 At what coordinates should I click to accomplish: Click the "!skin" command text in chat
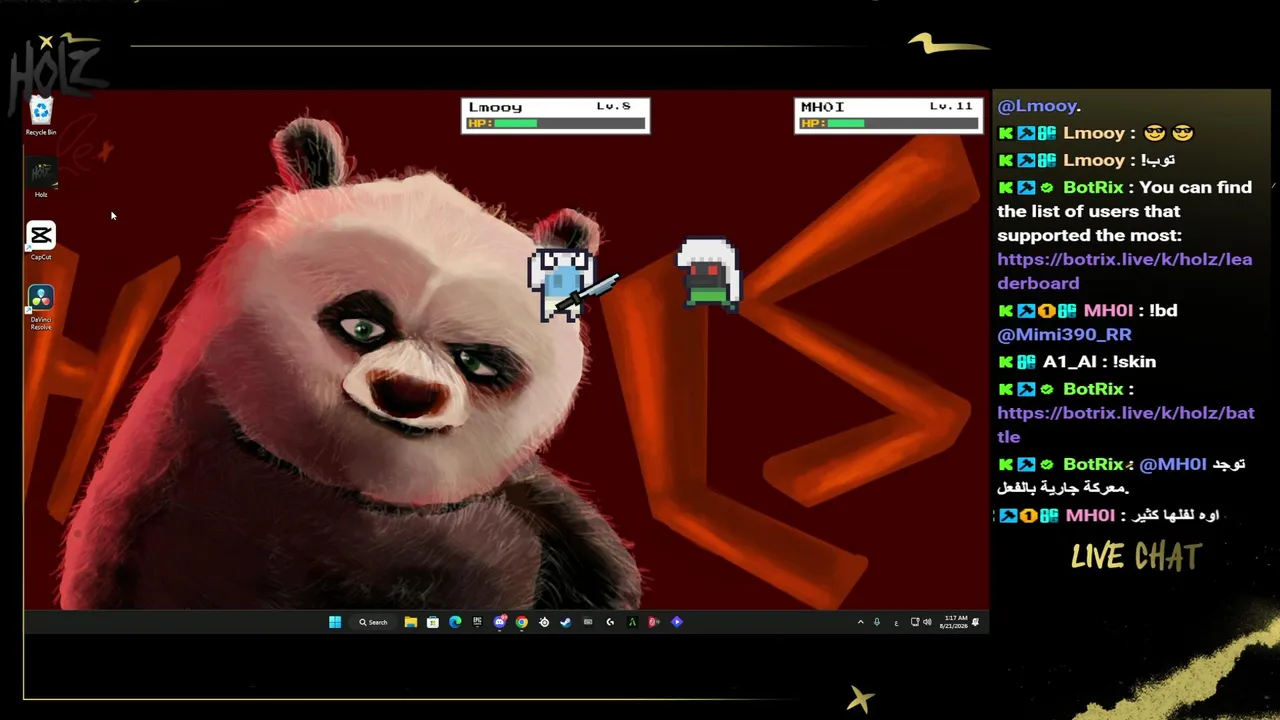click(1135, 362)
